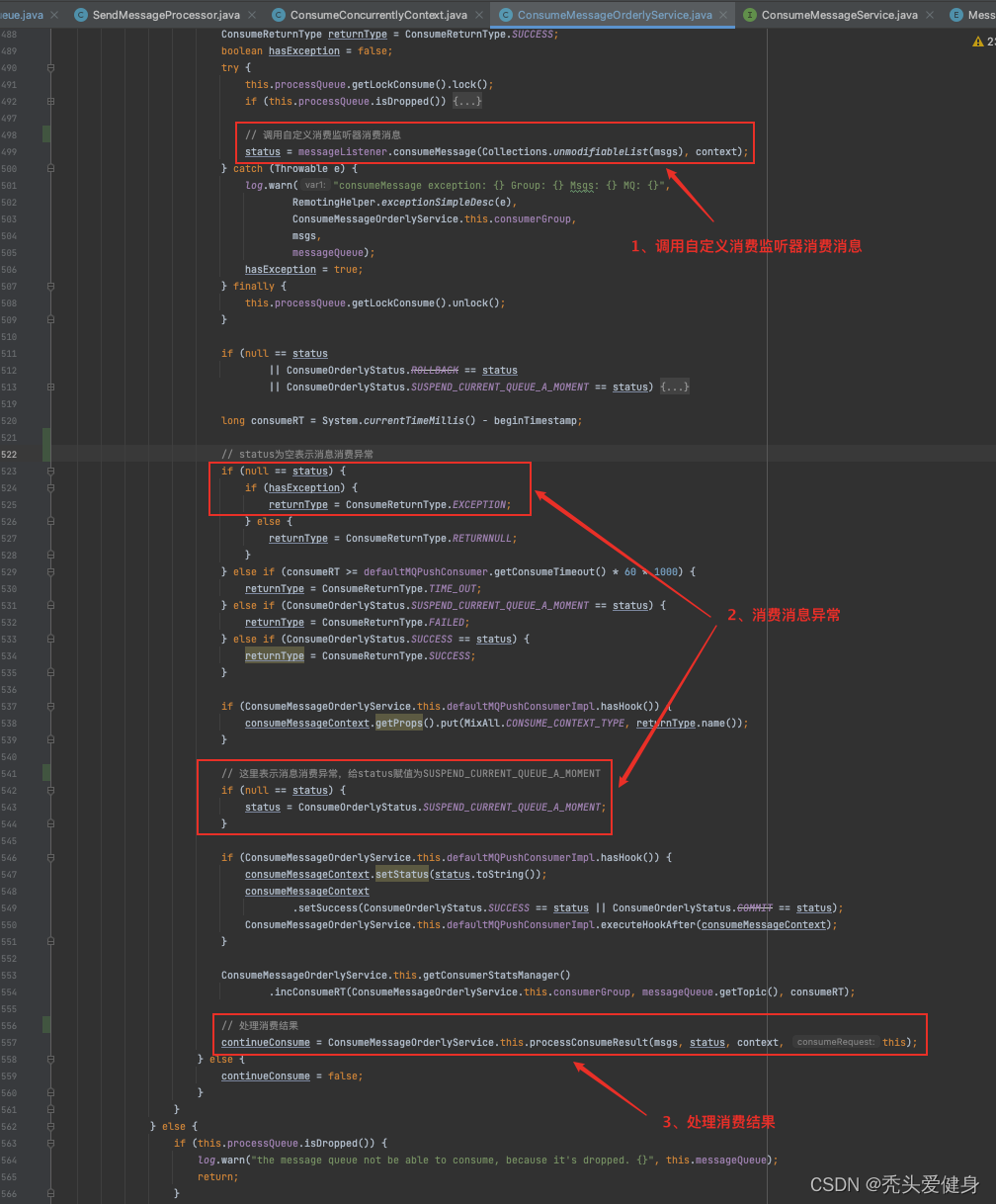Screen dimensions: 996x1204
Task: Click the warning triangle inspection indicator
Action: coord(977,42)
